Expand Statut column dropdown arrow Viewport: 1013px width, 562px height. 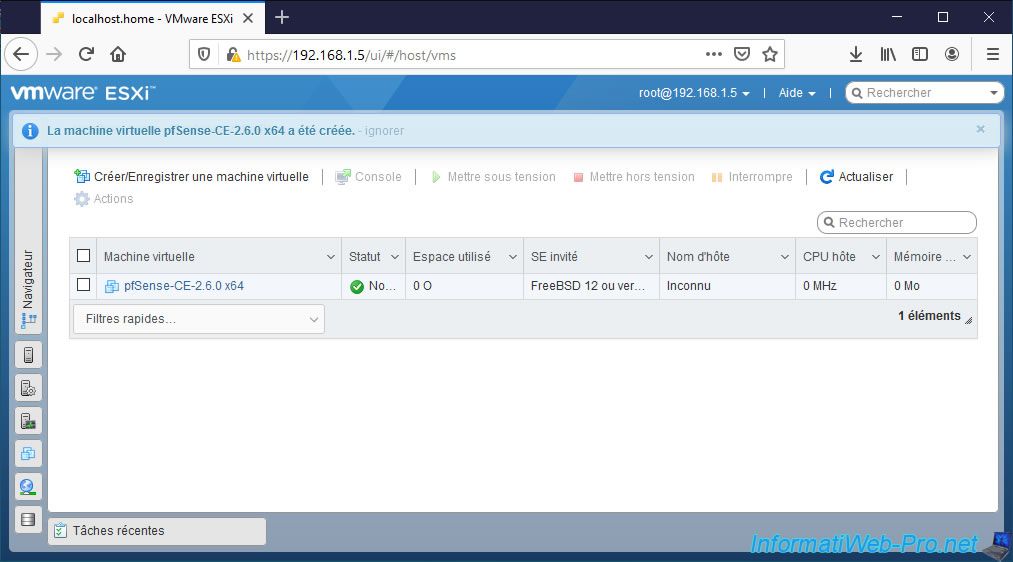pyautogui.click(x=395, y=257)
